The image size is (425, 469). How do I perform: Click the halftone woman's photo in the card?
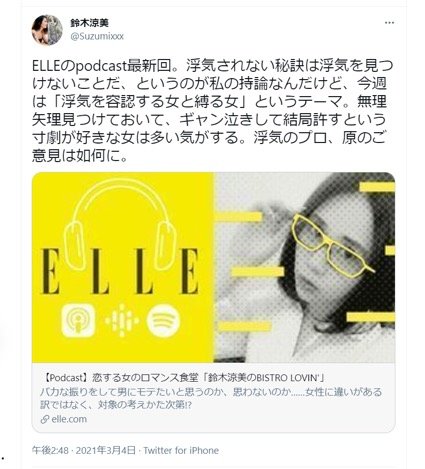tap(304, 267)
